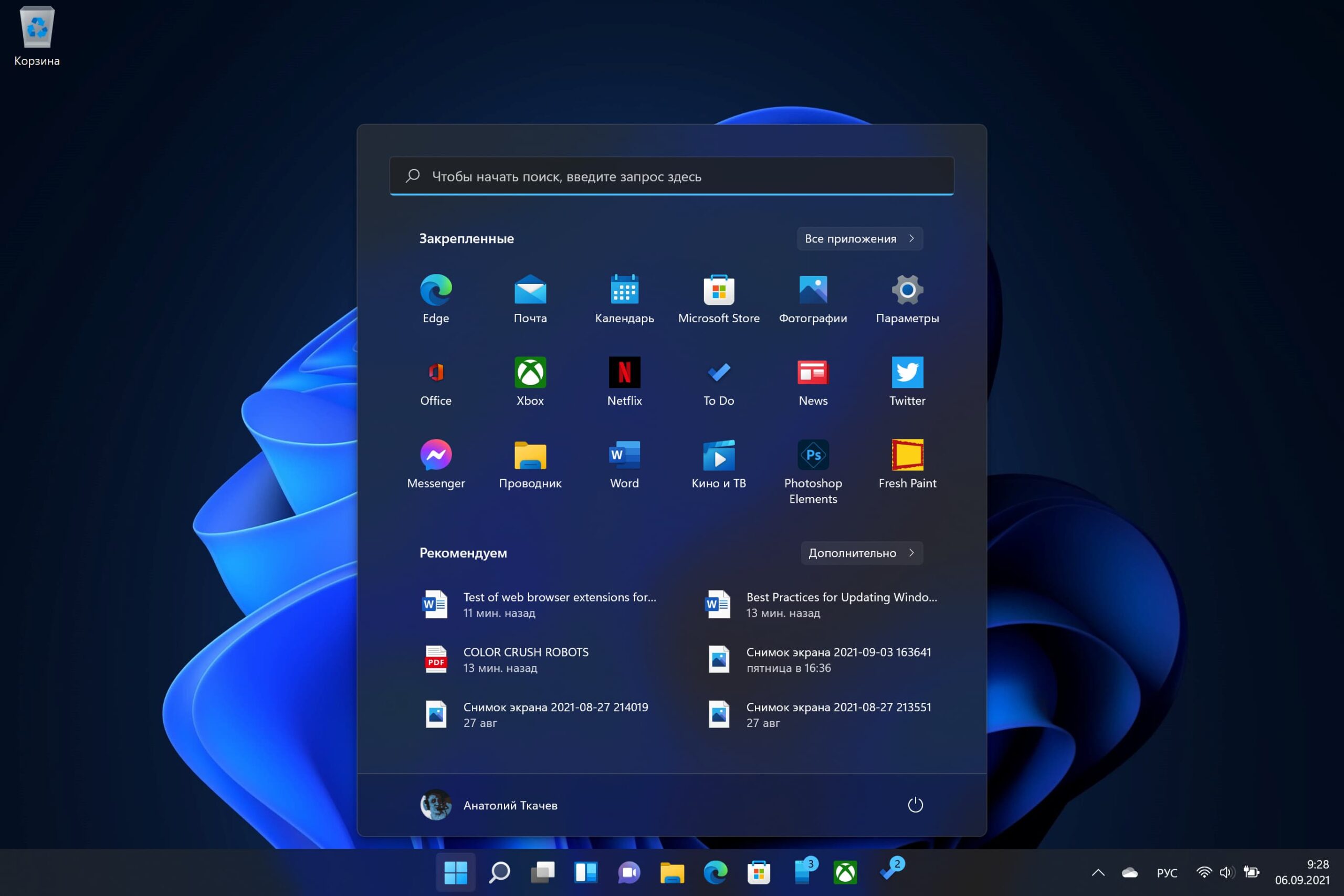Image resolution: width=1344 pixels, height=896 pixels.
Task: Open account menu for Анатолий Ткачев
Action: tap(489, 805)
